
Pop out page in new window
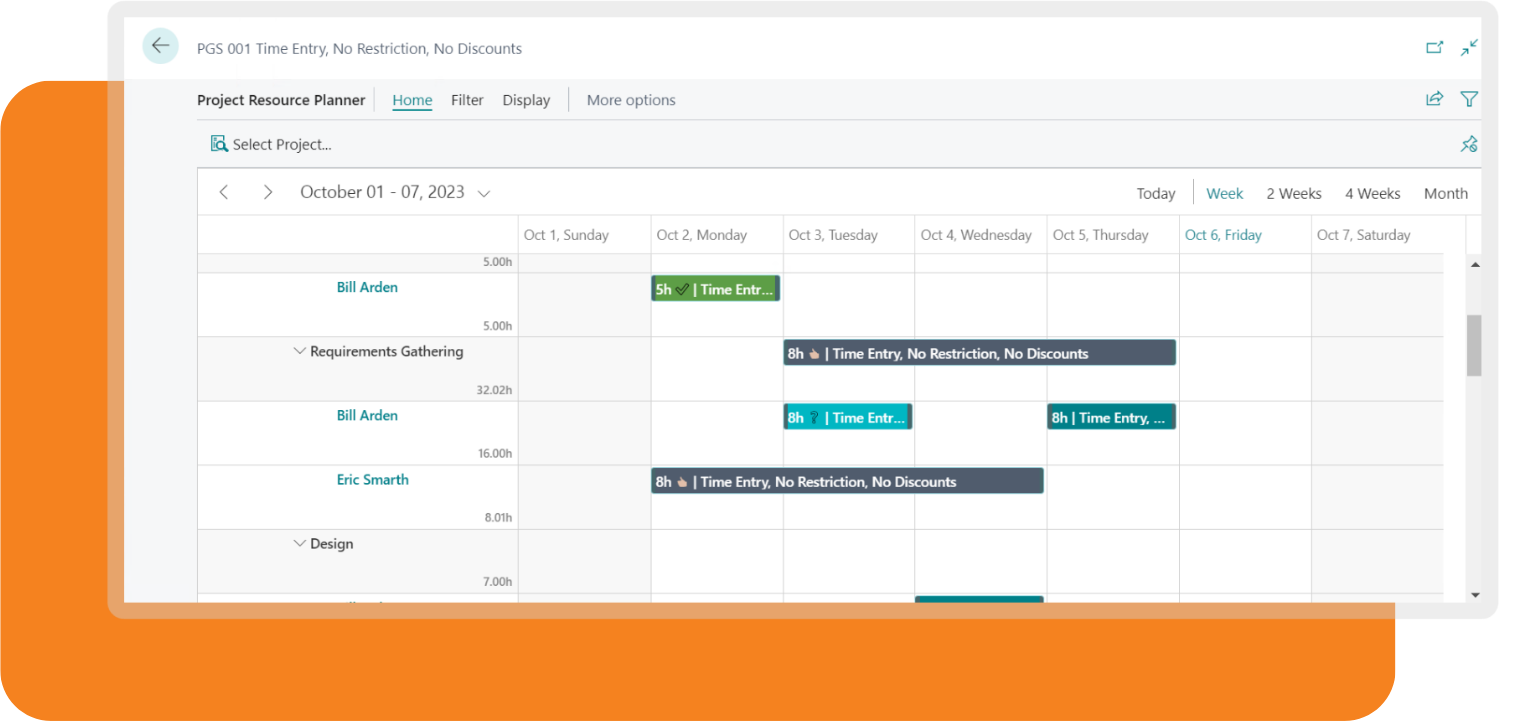(x=1435, y=46)
